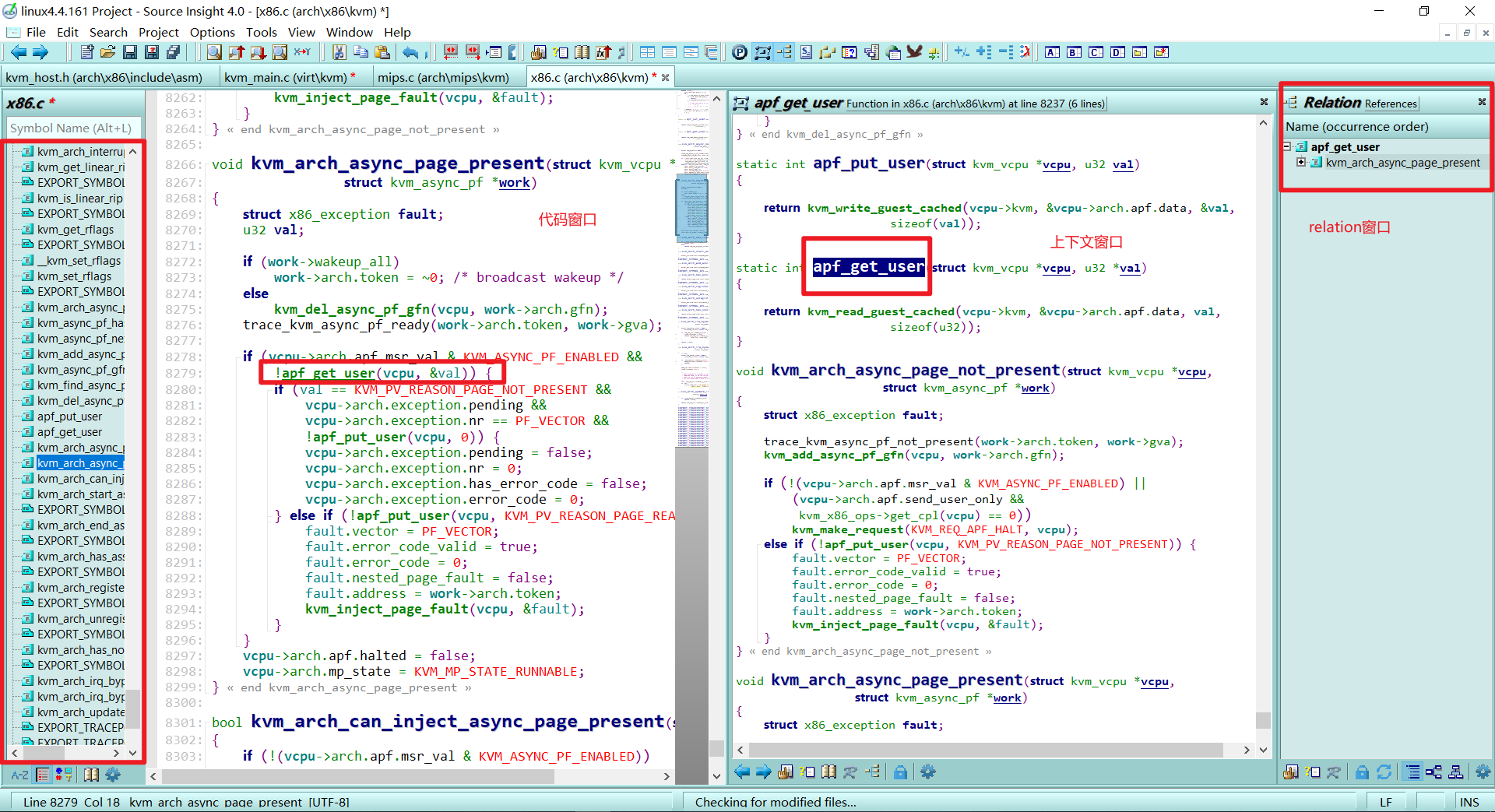Click the Symbol Name search field
Viewport: 1495px width, 812px height.
point(73,128)
